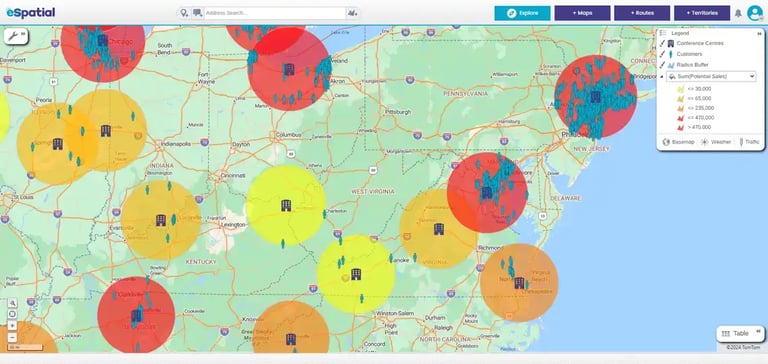Click the Traffic label
Image resolution: width=768 pixels, height=364 pixels.
(x=752, y=142)
